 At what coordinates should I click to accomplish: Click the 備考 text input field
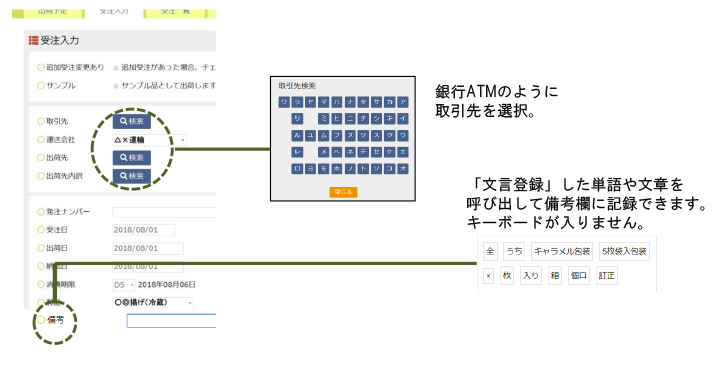click(171, 321)
